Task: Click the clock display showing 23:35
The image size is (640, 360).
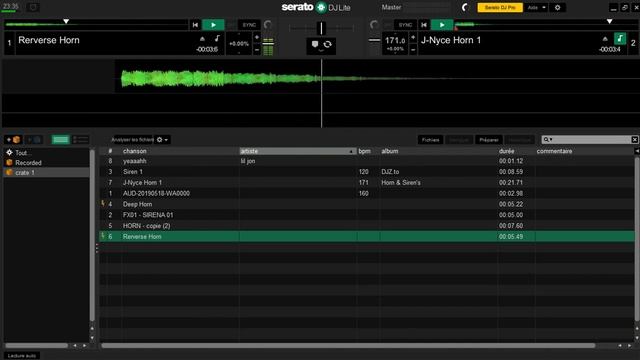Action: coord(11,6)
